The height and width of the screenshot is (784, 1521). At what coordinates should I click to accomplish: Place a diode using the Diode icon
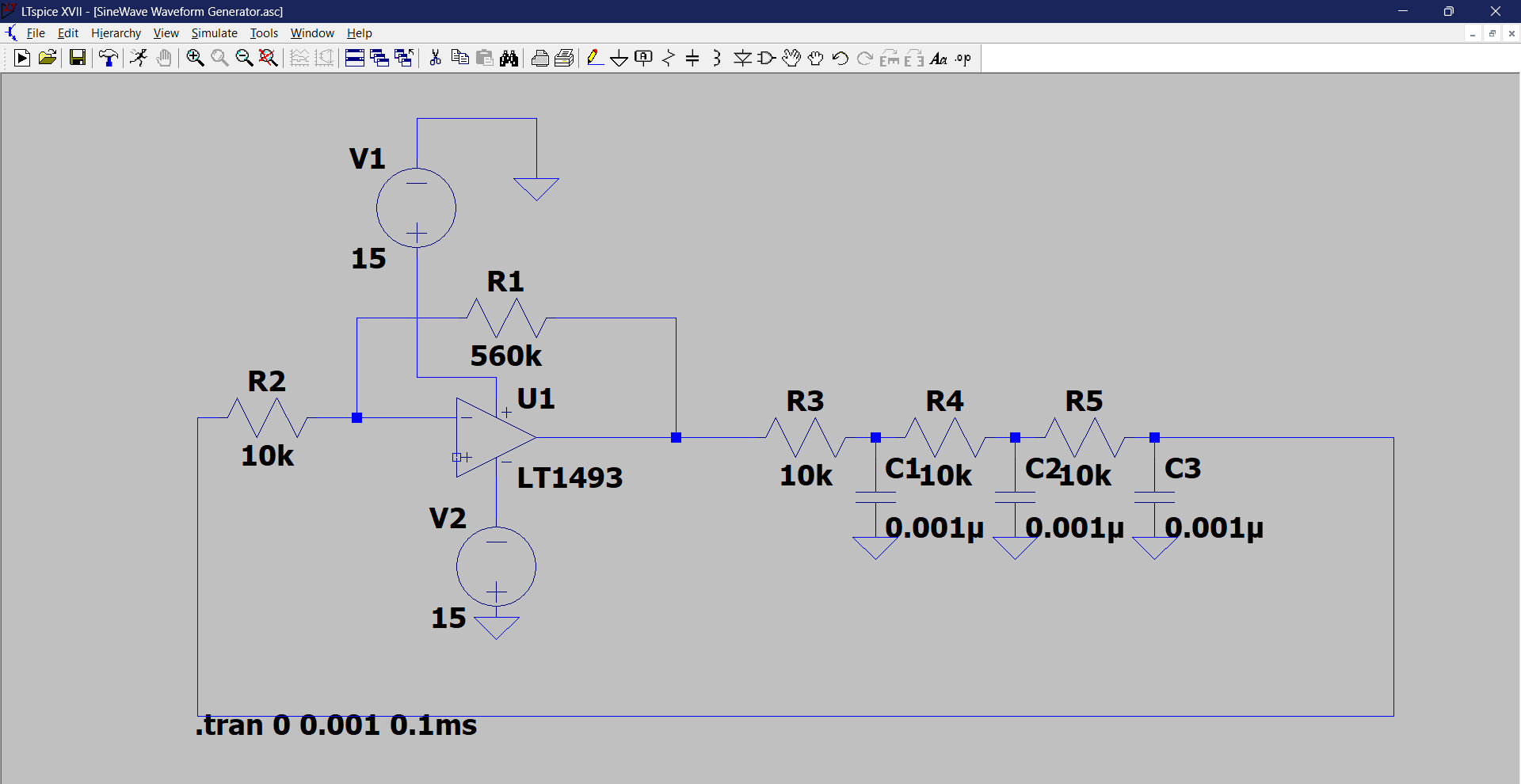coord(742,58)
